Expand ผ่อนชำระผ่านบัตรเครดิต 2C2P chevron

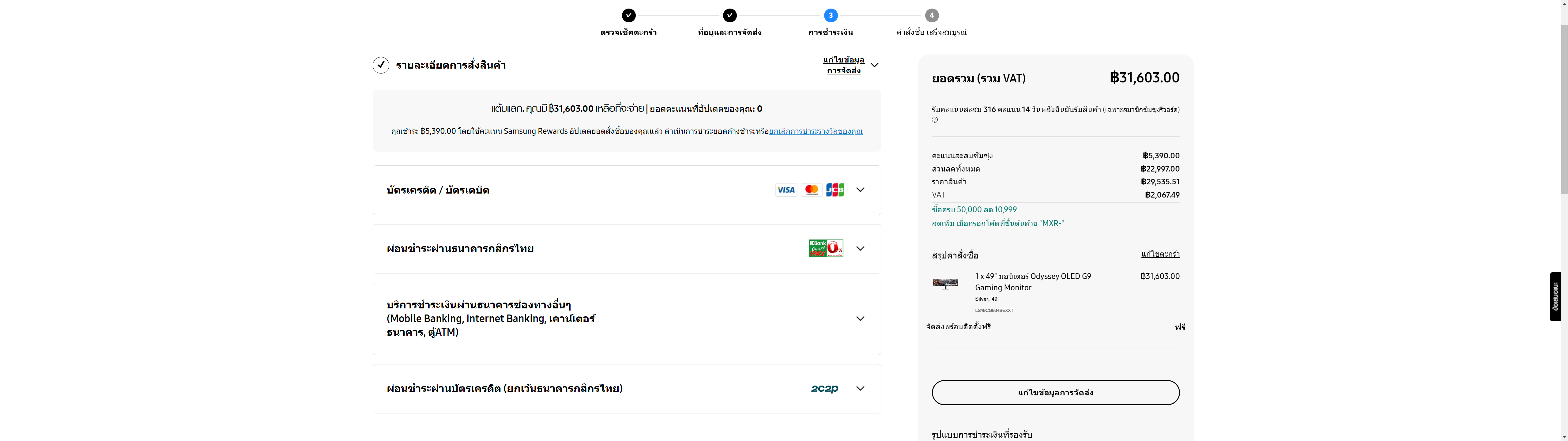click(x=860, y=389)
